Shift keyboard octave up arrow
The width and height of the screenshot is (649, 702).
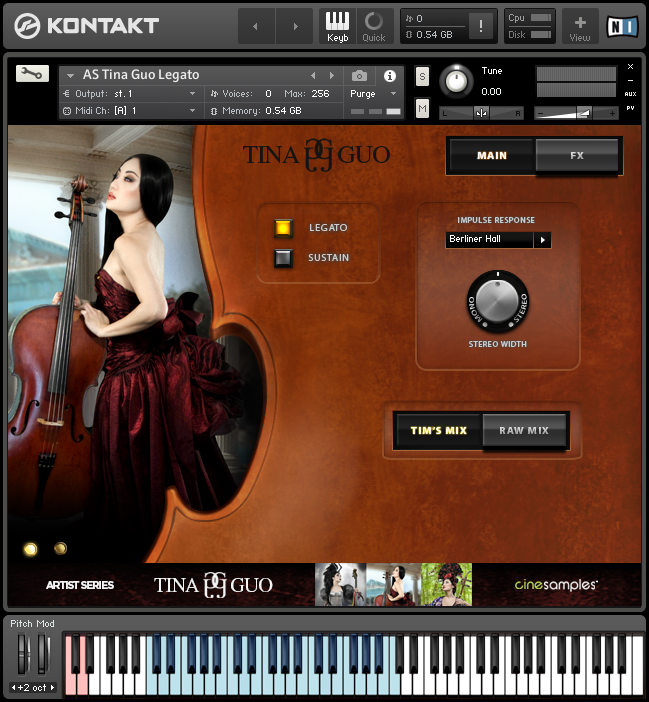coord(52,687)
